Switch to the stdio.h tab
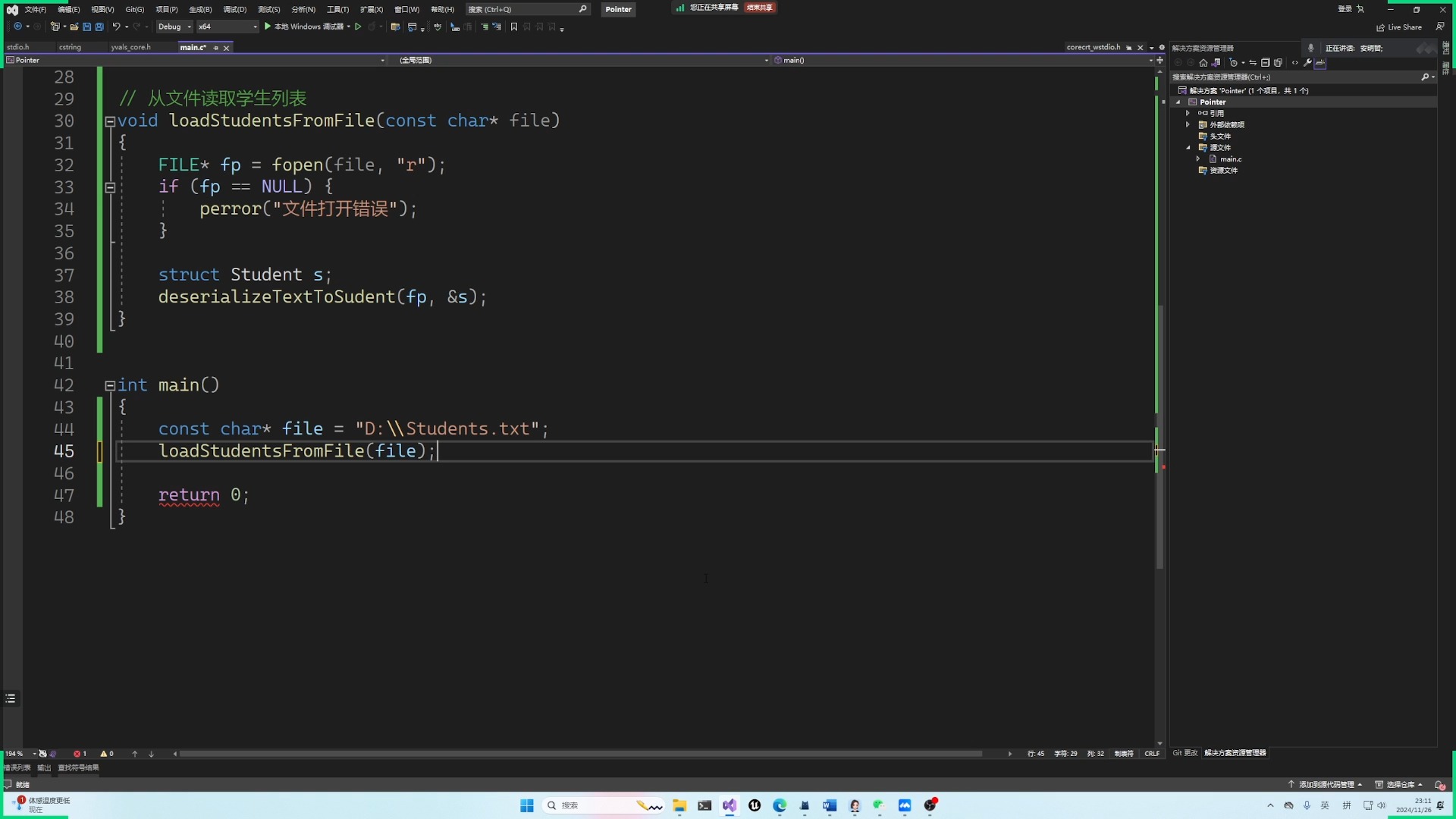 click(18, 47)
